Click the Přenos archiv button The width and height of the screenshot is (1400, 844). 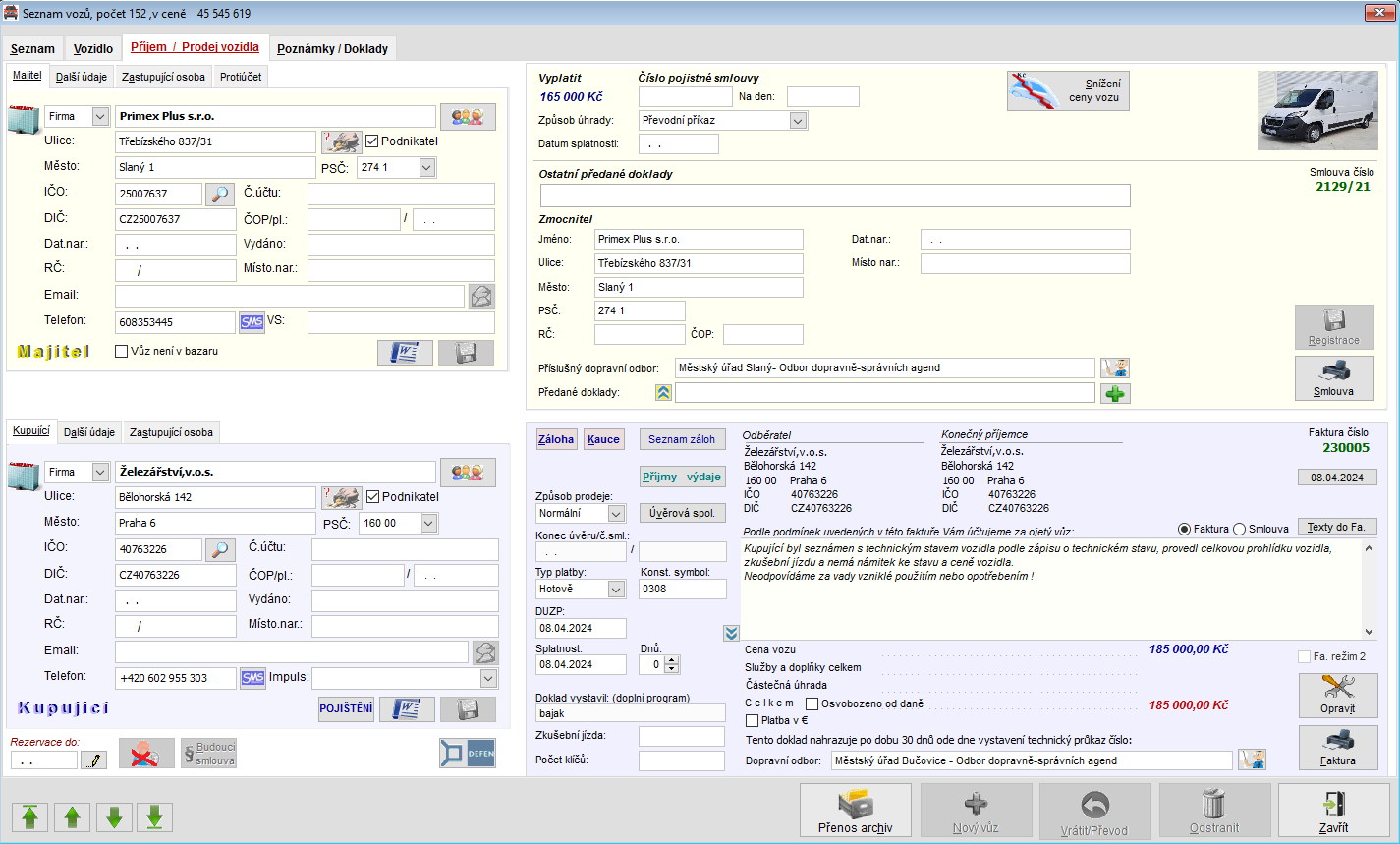click(x=855, y=811)
